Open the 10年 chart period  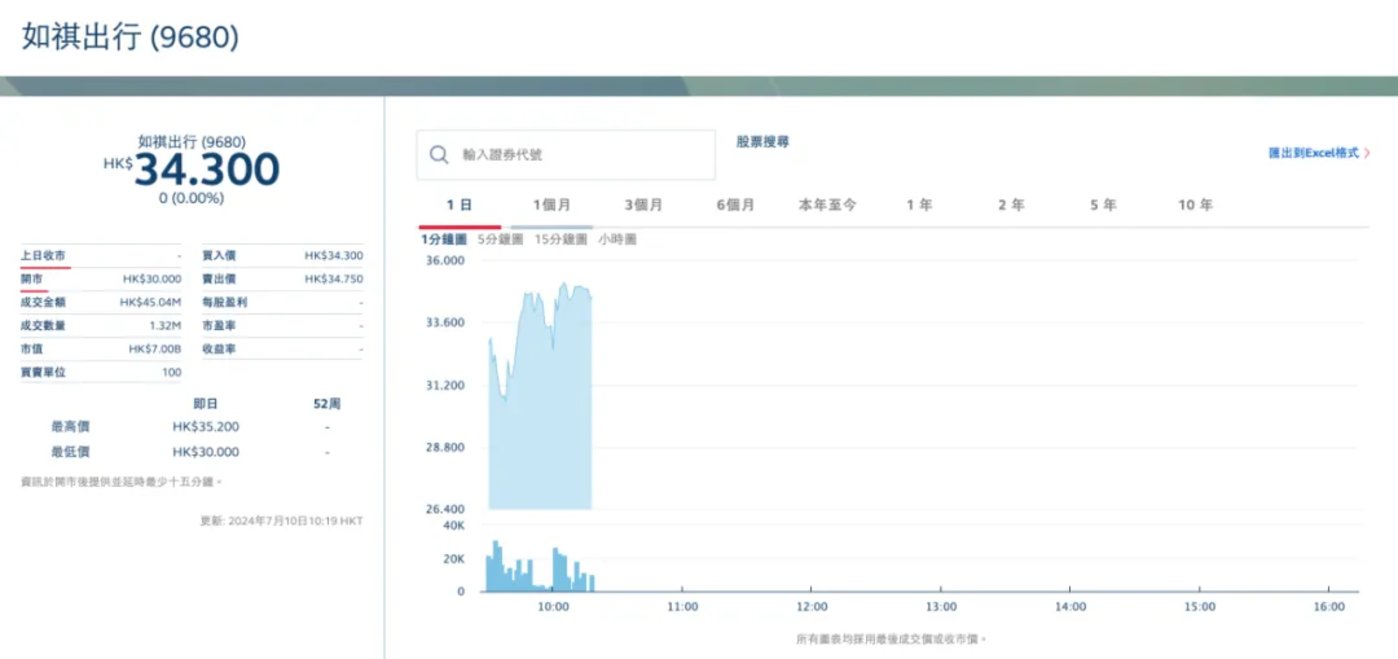click(1194, 204)
